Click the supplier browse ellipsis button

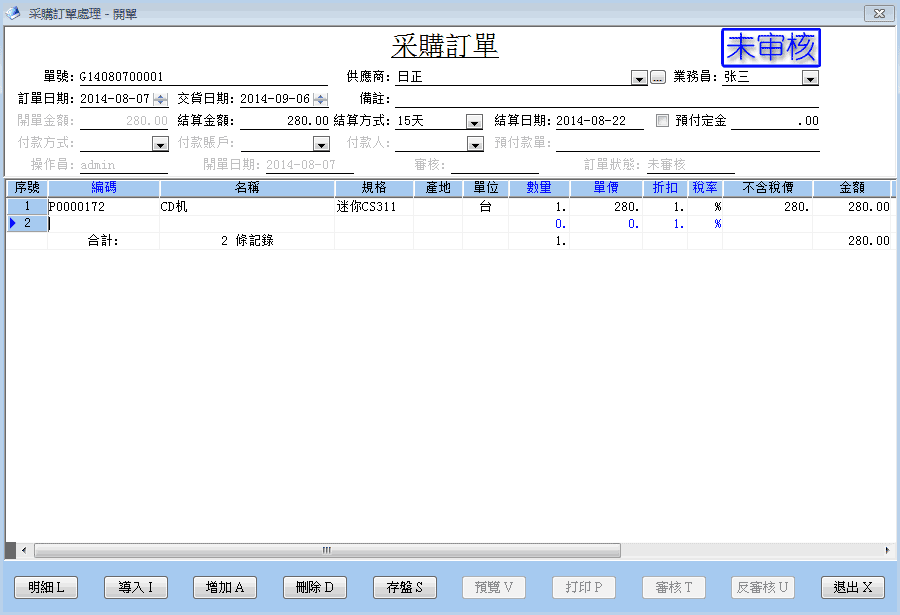657,77
